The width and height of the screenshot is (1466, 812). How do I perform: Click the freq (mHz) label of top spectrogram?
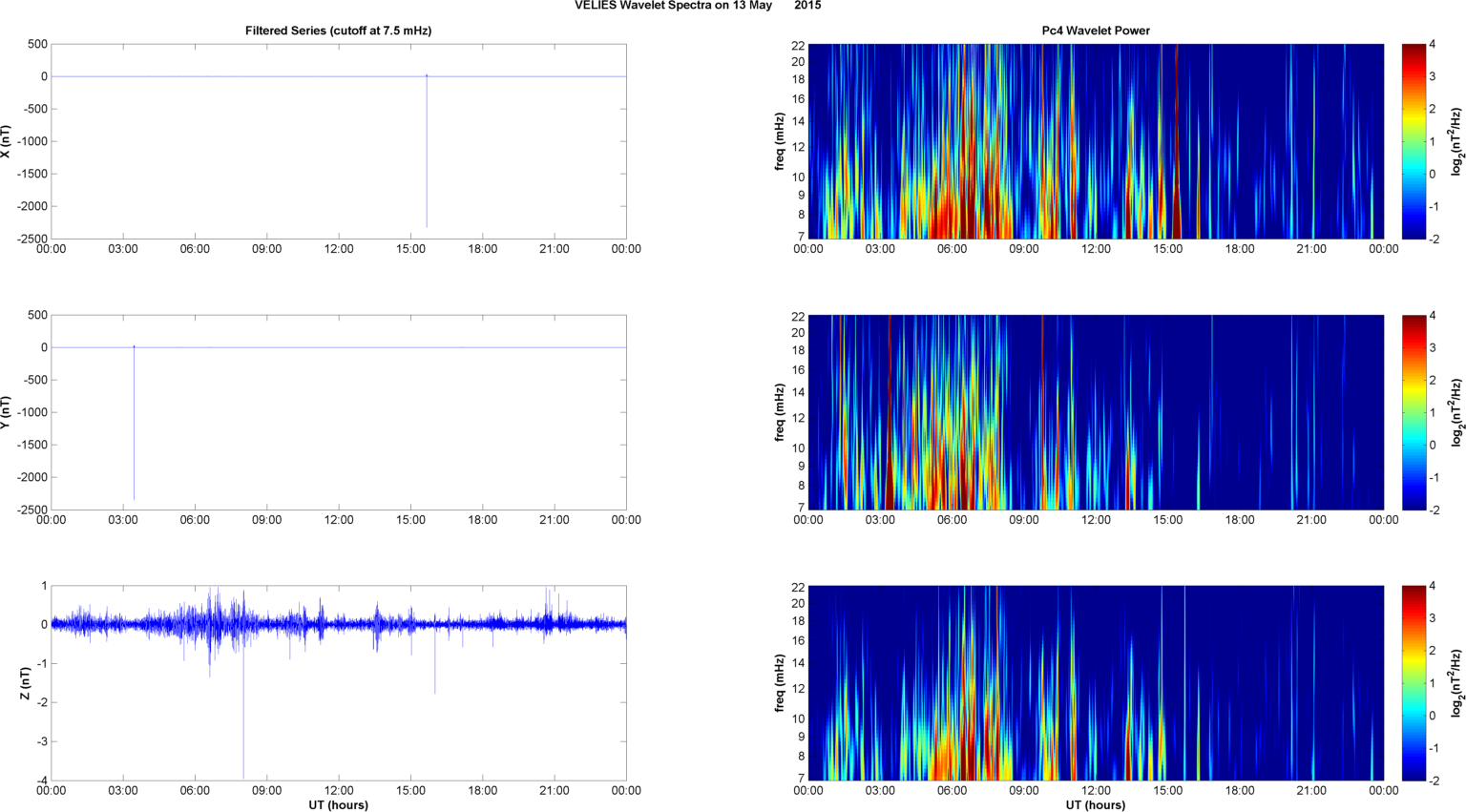[780, 141]
